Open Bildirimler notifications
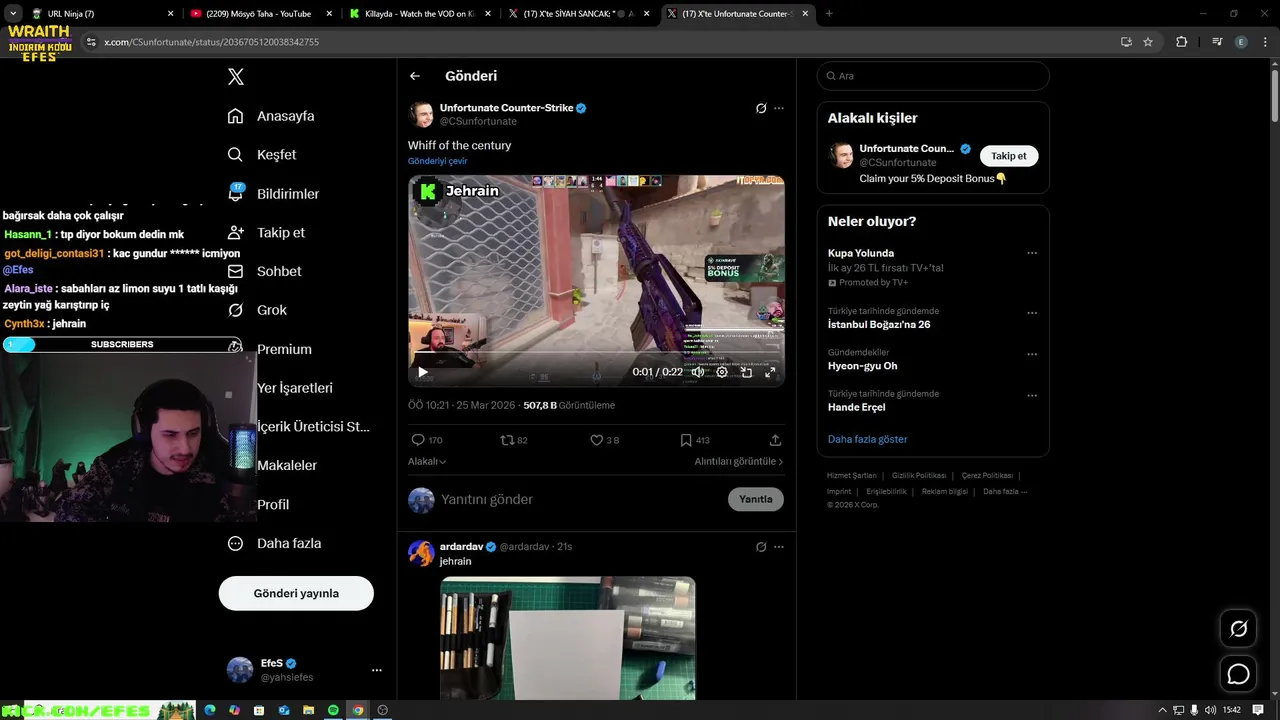The image size is (1280, 720). click(x=273, y=193)
